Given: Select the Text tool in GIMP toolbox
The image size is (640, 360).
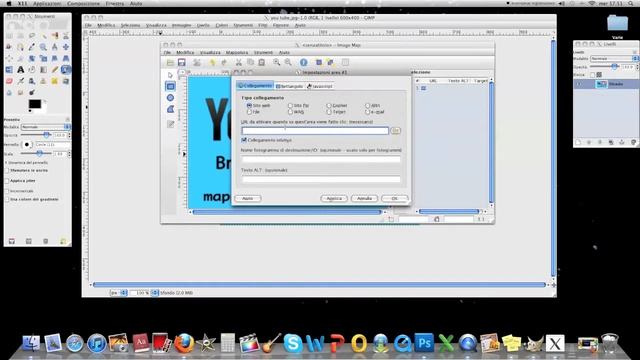Looking at the screenshot, I should 20,70.
